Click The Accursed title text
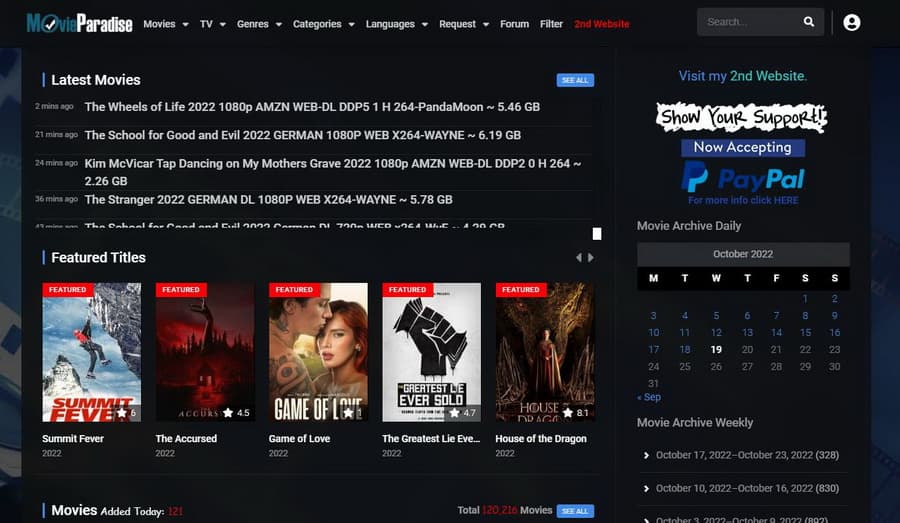The image size is (900, 523). click(x=186, y=439)
